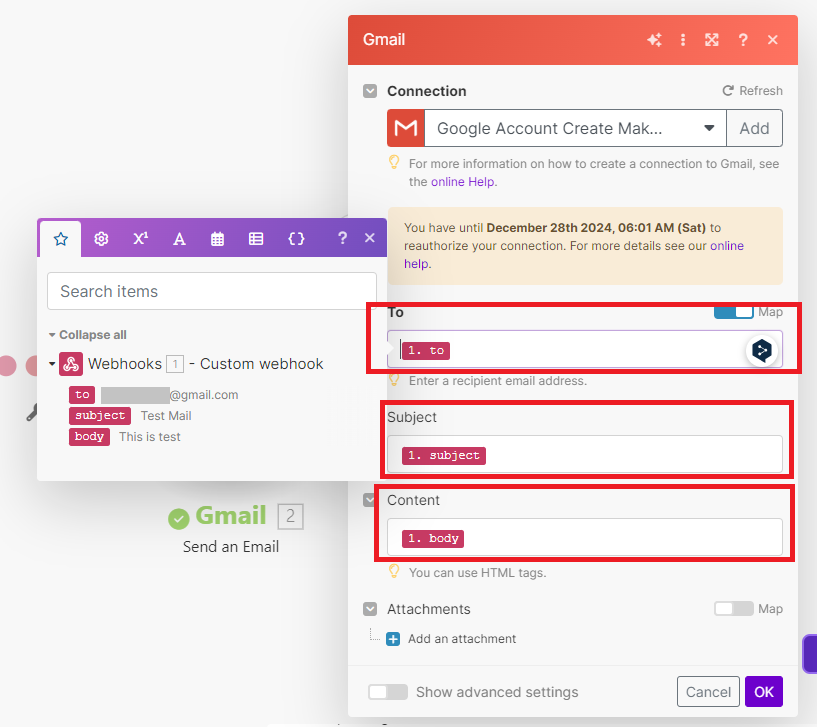Open the date functions calendar tab
This screenshot has height=727, width=817.
[217, 239]
